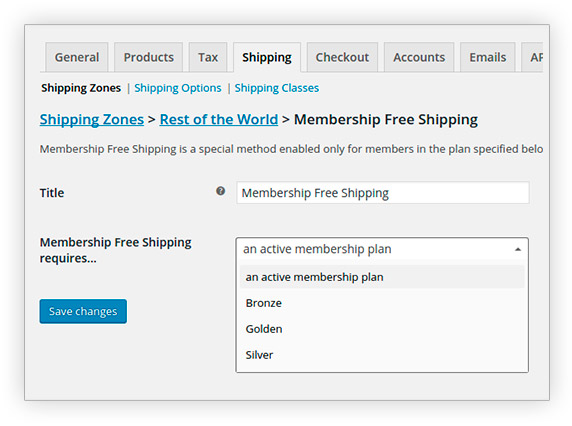The image size is (572, 426).
Task: Click the Save changes button
Action: coord(83,311)
